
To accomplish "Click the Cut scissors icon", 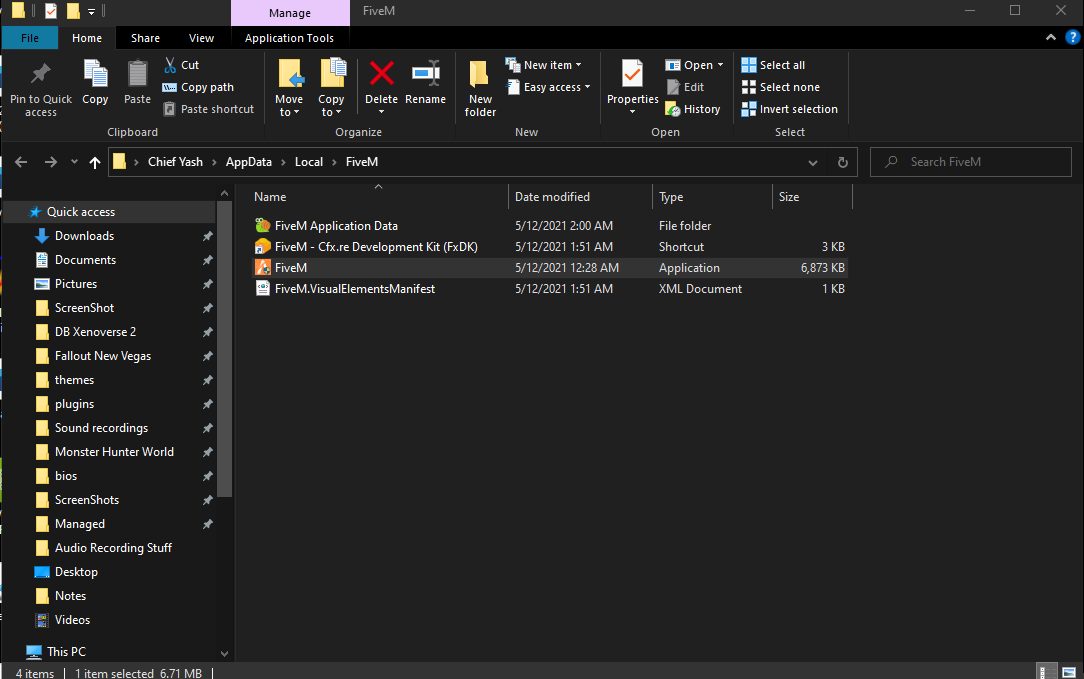I will (x=170, y=65).
